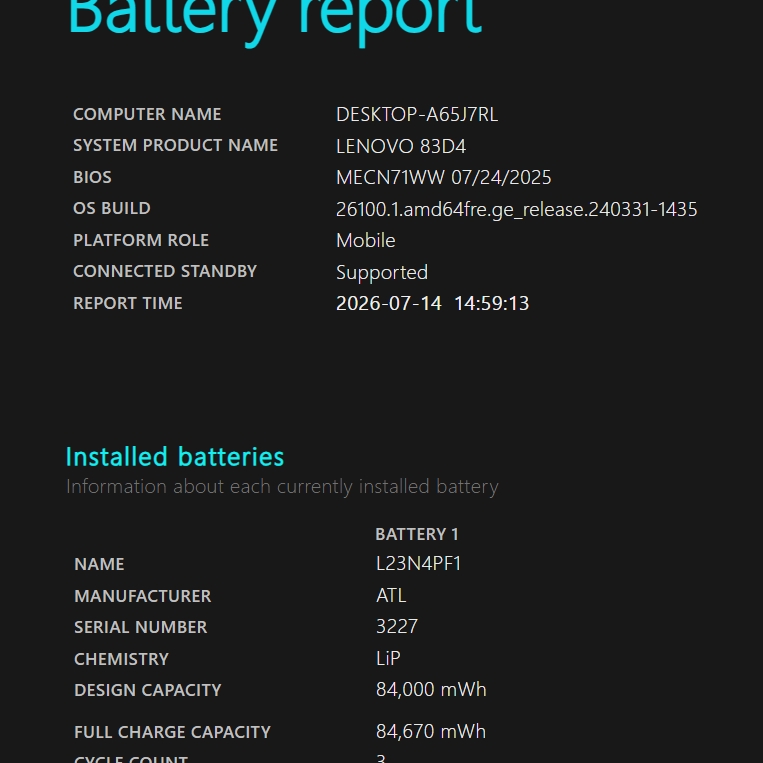763x763 pixels.
Task: Click the installed battery description subtitle
Action: tap(282, 487)
